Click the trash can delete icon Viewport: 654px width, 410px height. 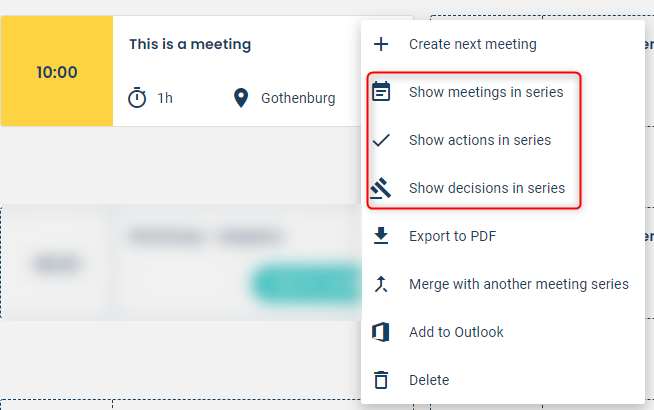(381, 380)
